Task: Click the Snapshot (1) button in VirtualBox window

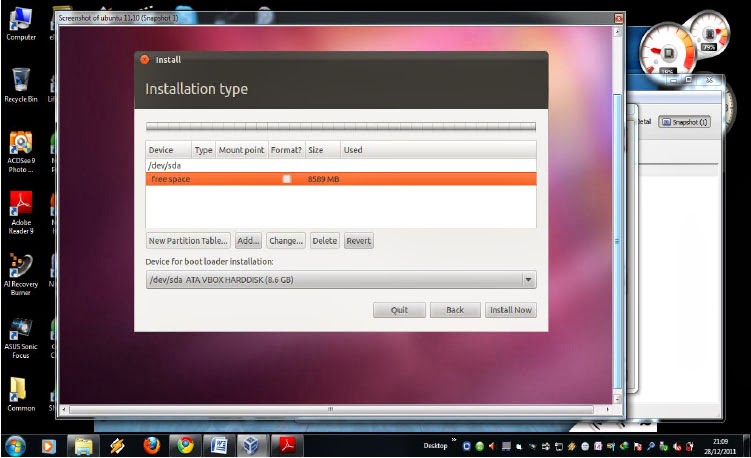Action: point(684,122)
